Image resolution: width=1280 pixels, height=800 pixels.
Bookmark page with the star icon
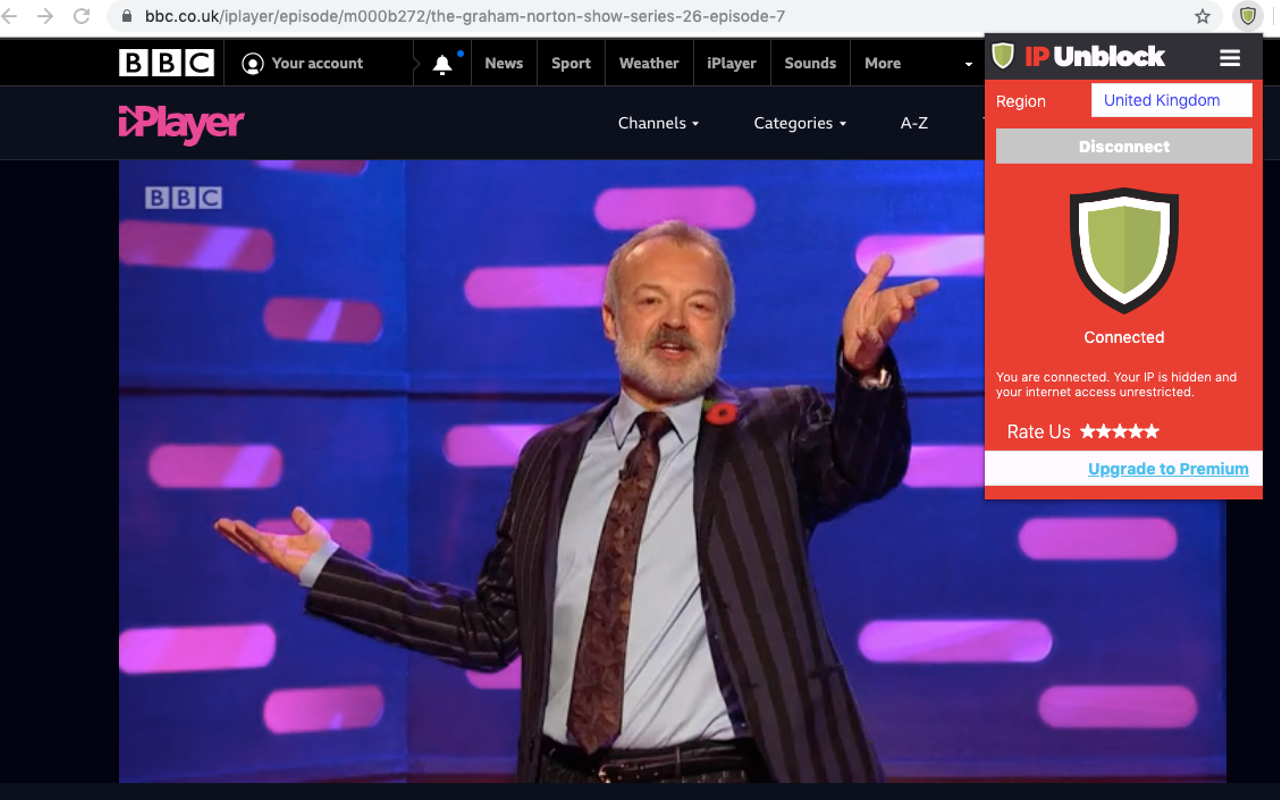(1203, 16)
